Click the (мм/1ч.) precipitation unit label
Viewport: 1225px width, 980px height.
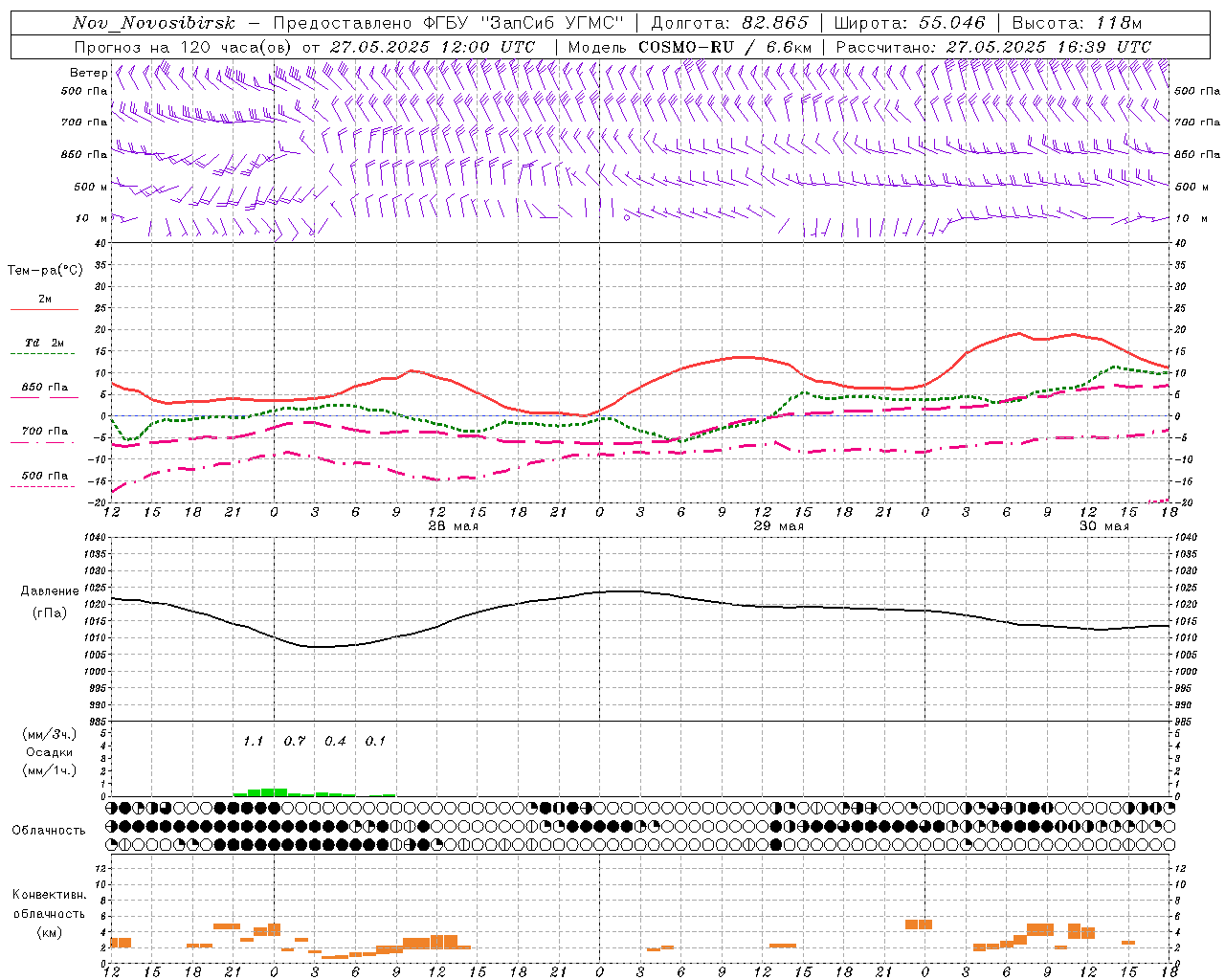[x=50, y=770]
